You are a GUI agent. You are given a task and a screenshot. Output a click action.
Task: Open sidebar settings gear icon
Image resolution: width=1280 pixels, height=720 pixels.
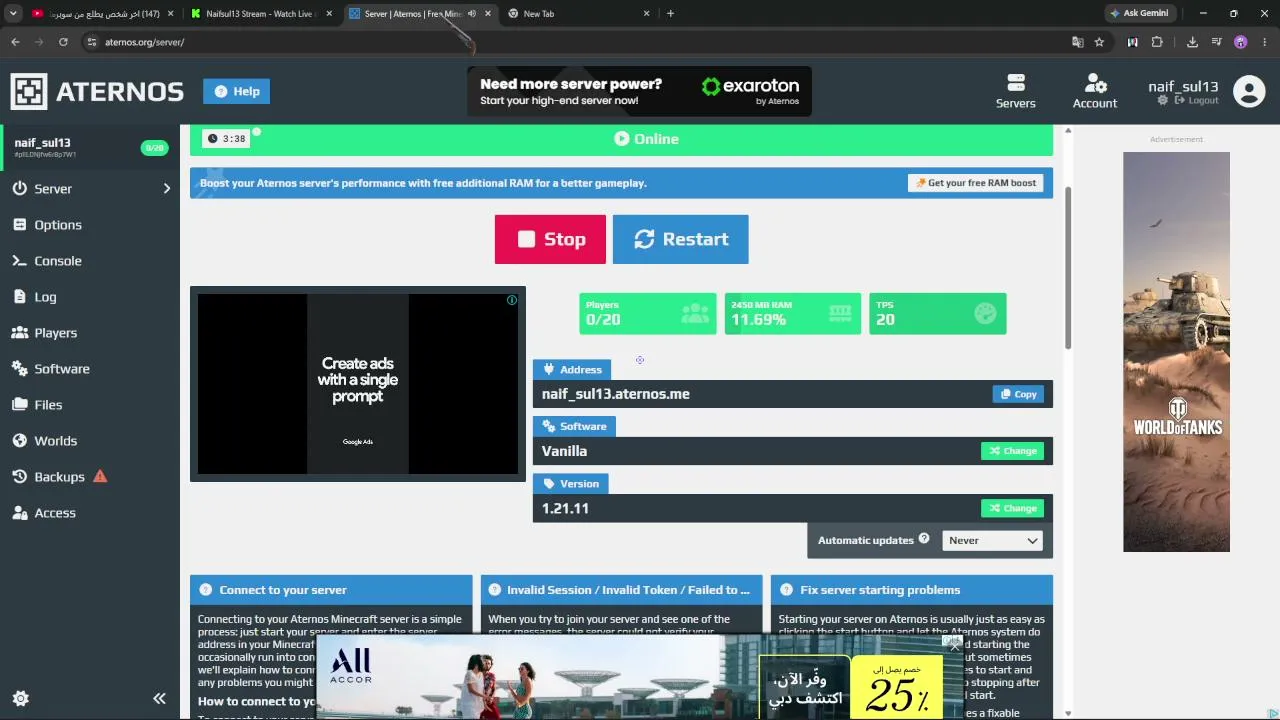point(20,698)
